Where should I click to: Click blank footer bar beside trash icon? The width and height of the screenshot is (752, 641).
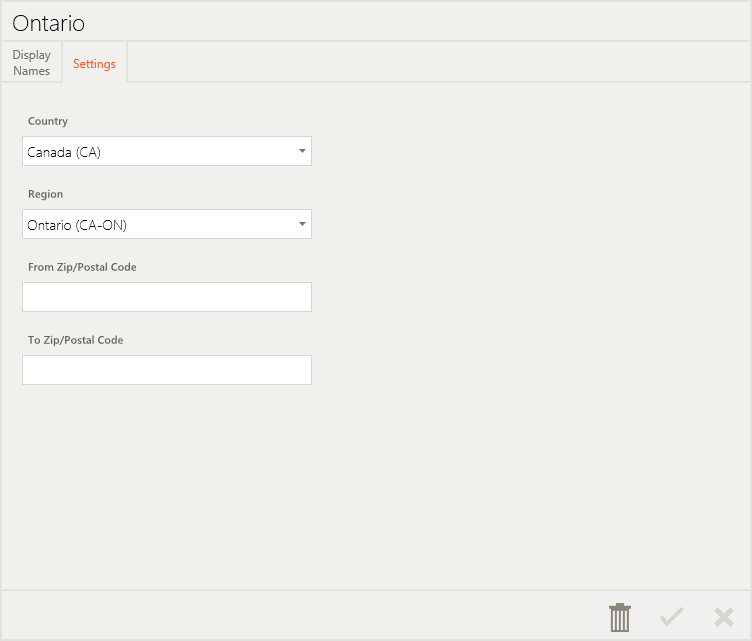300,616
